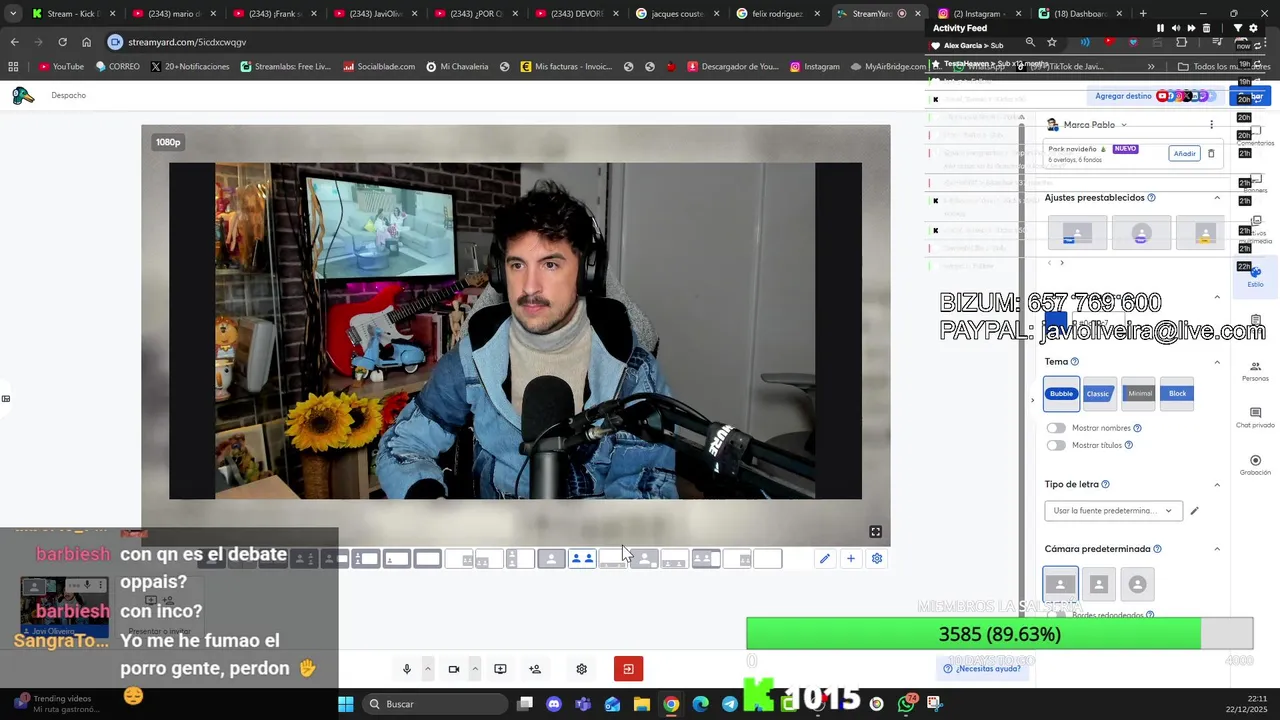
Task: Select the two-person side-by-side layout
Action: (582, 559)
